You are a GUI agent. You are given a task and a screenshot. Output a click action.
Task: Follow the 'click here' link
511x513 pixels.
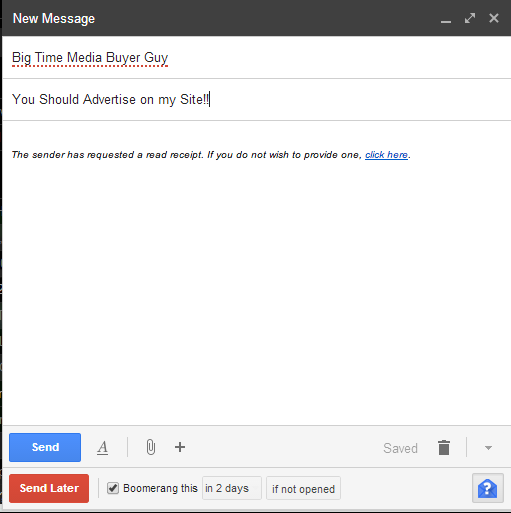[x=386, y=155]
